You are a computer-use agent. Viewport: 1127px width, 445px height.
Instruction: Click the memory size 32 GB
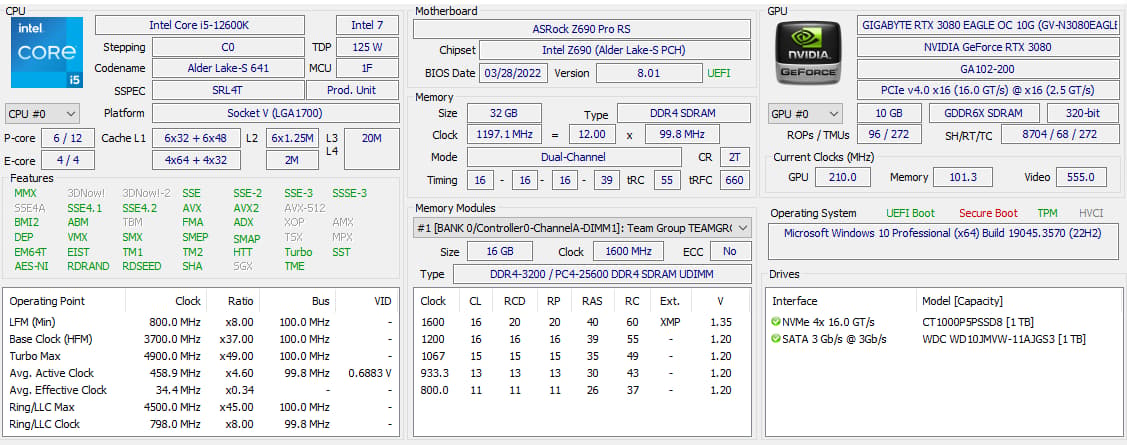click(x=505, y=114)
